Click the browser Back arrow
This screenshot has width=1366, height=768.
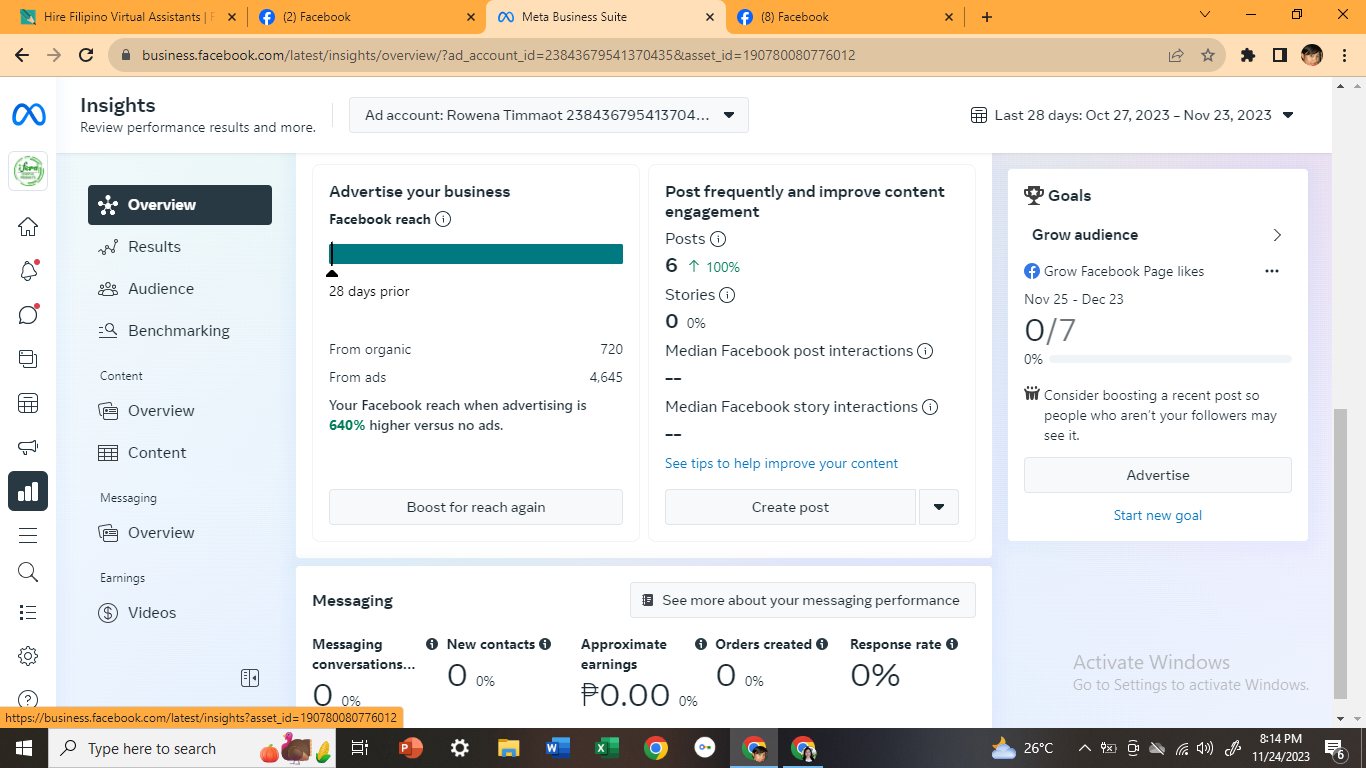22,55
